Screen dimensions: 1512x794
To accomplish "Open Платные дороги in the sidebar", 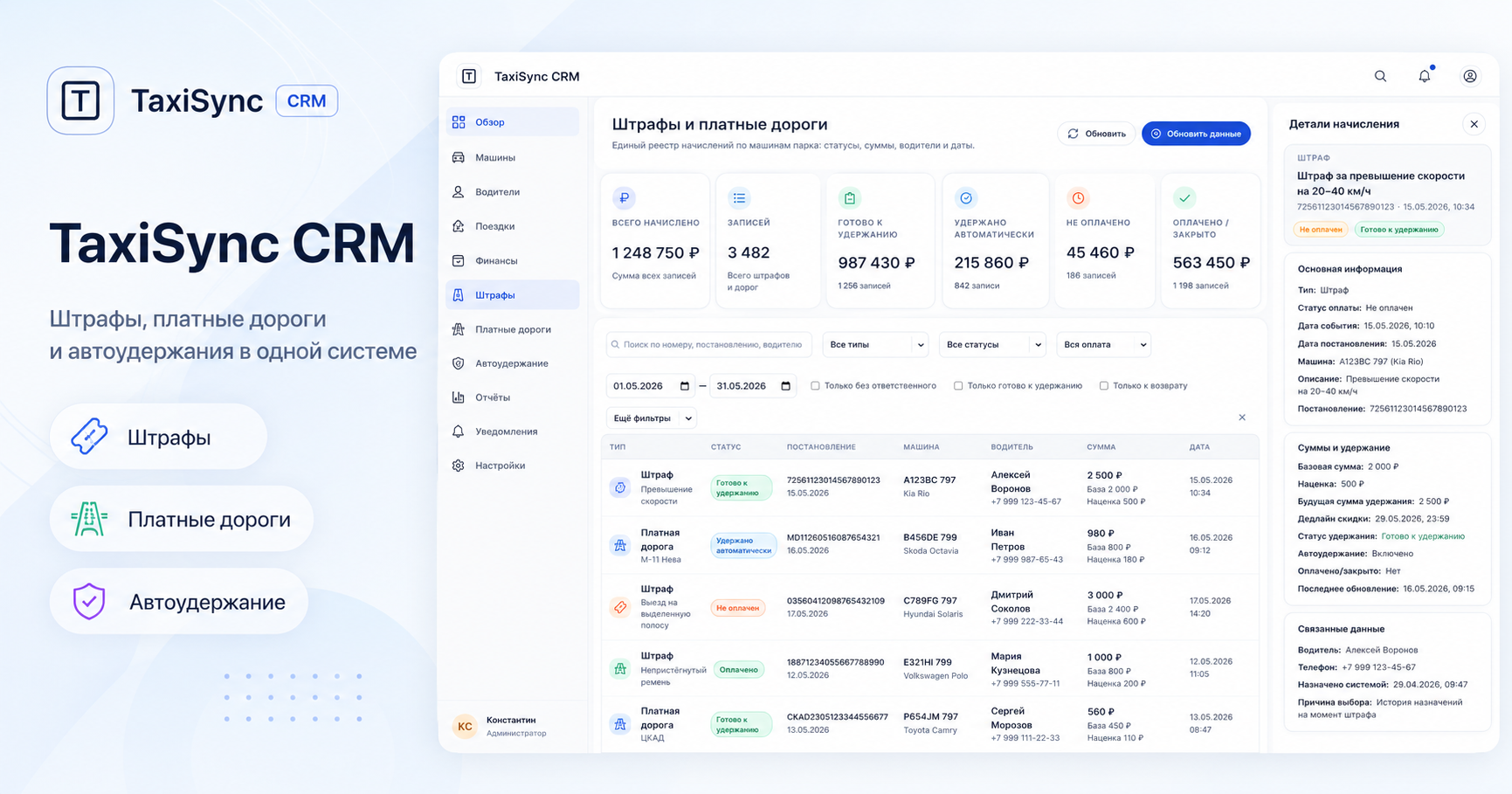I will click(513, 329).
